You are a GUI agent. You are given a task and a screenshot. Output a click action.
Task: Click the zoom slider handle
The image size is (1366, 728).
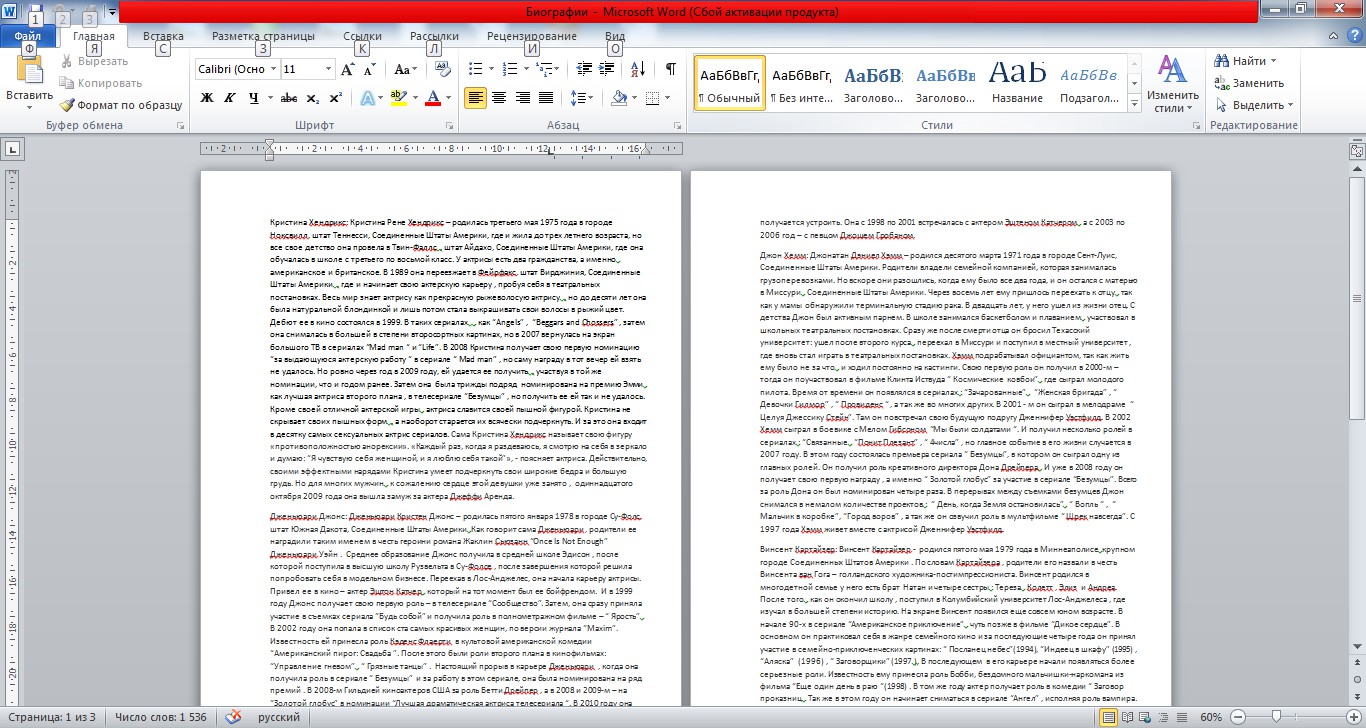pyautogui.click(x=1276, y=717)
